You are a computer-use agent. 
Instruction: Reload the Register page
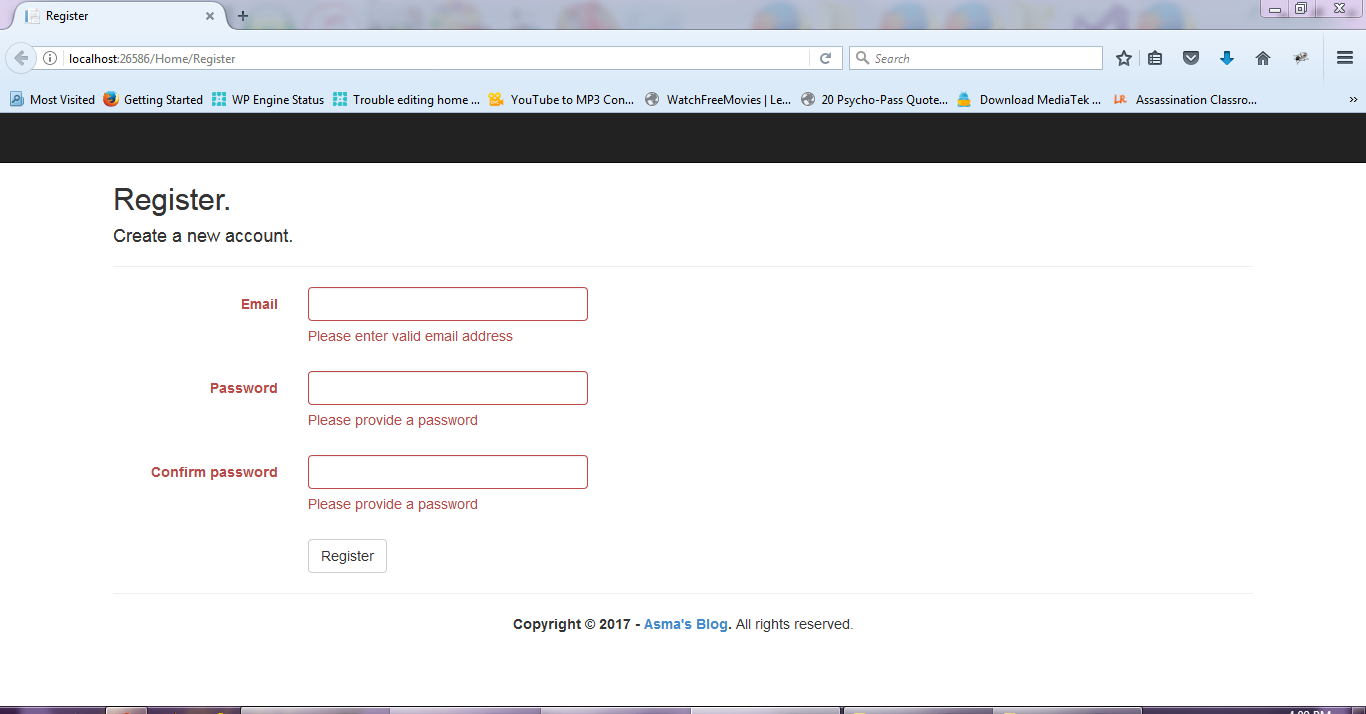tap(825, 57)
